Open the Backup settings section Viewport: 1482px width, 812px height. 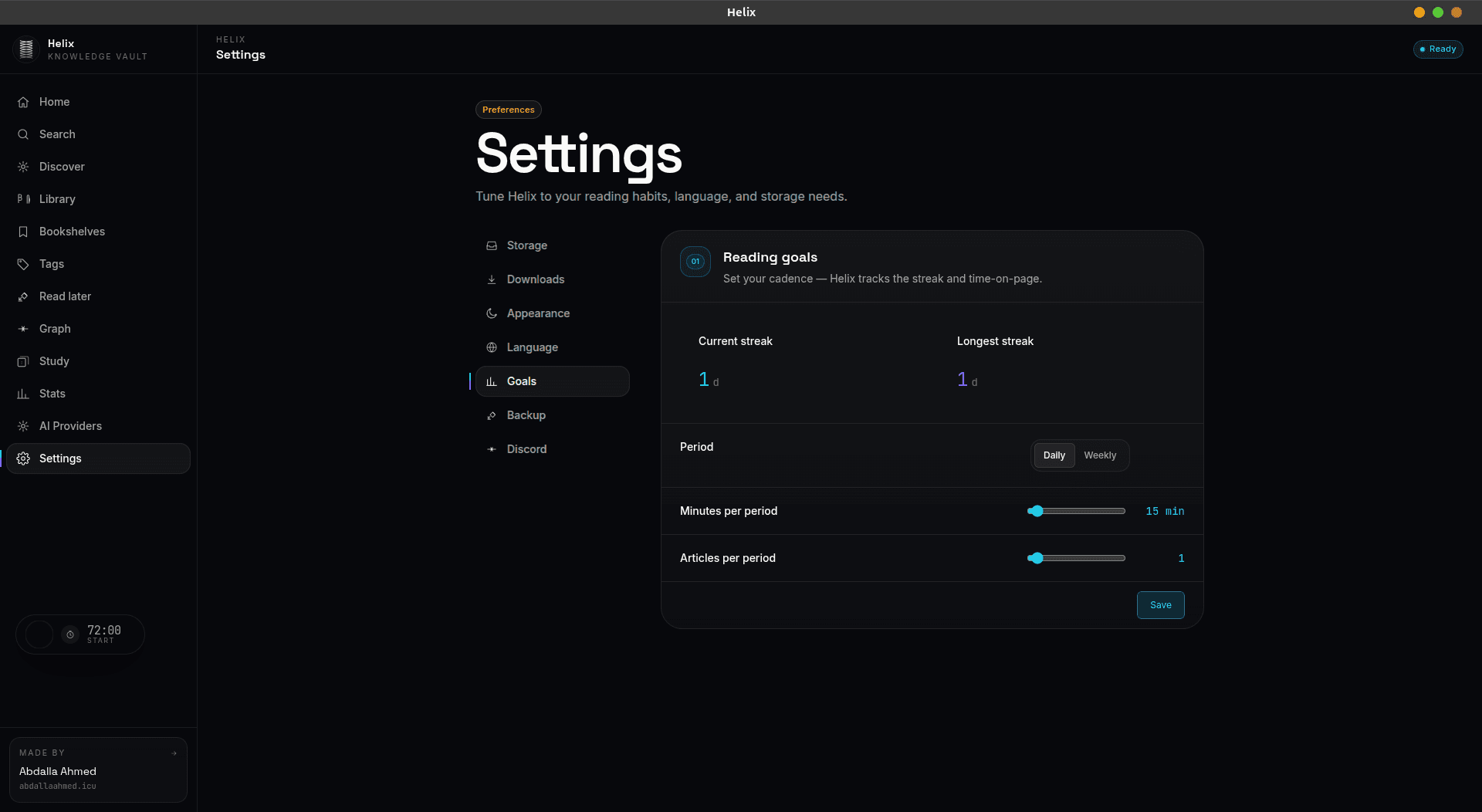(x=553, y=415)
